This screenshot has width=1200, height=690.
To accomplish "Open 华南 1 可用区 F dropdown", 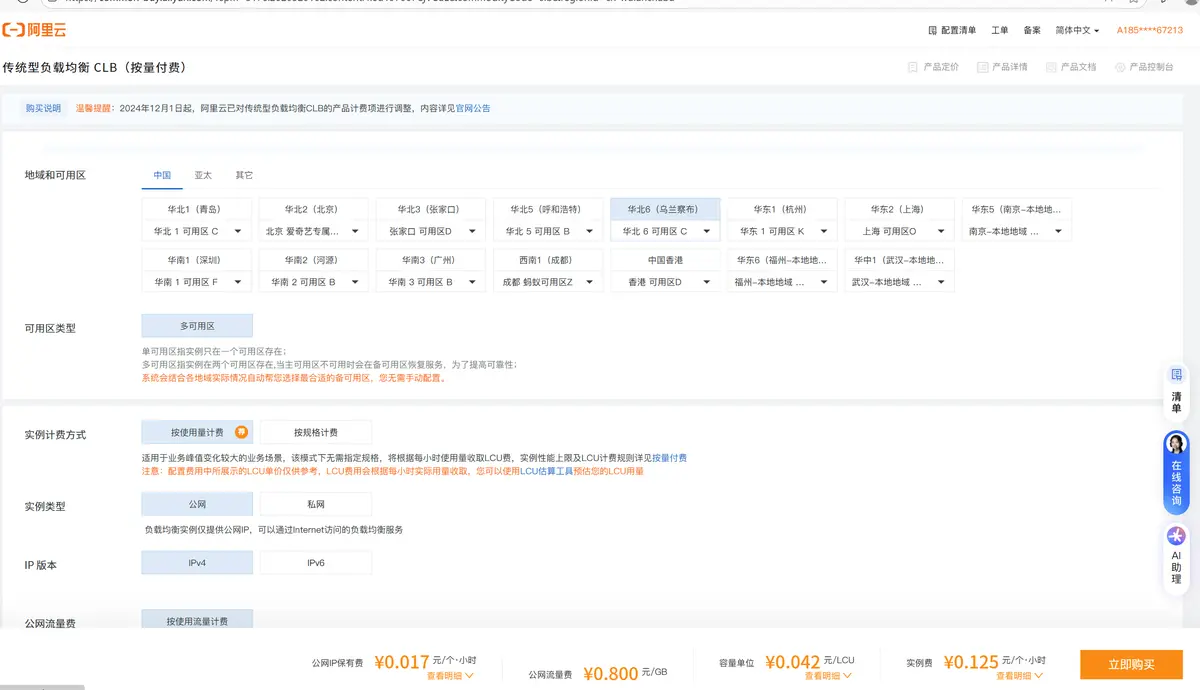I will click(x=197, y=282).
